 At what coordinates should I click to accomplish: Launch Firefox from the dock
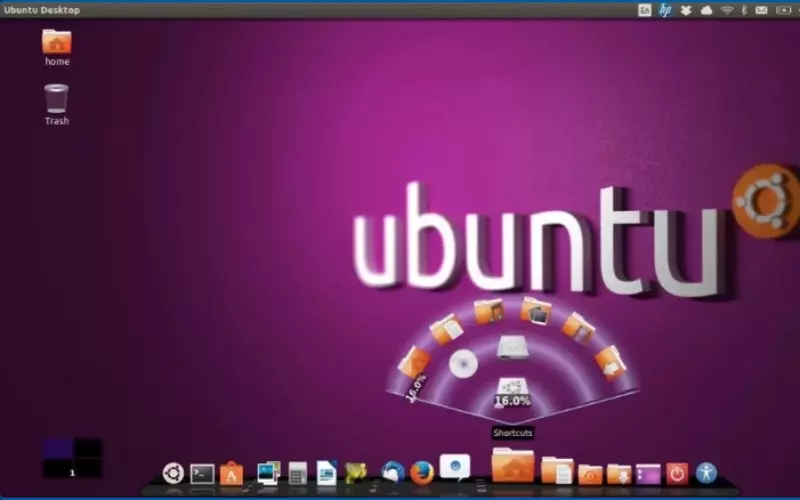pos(422,472)
